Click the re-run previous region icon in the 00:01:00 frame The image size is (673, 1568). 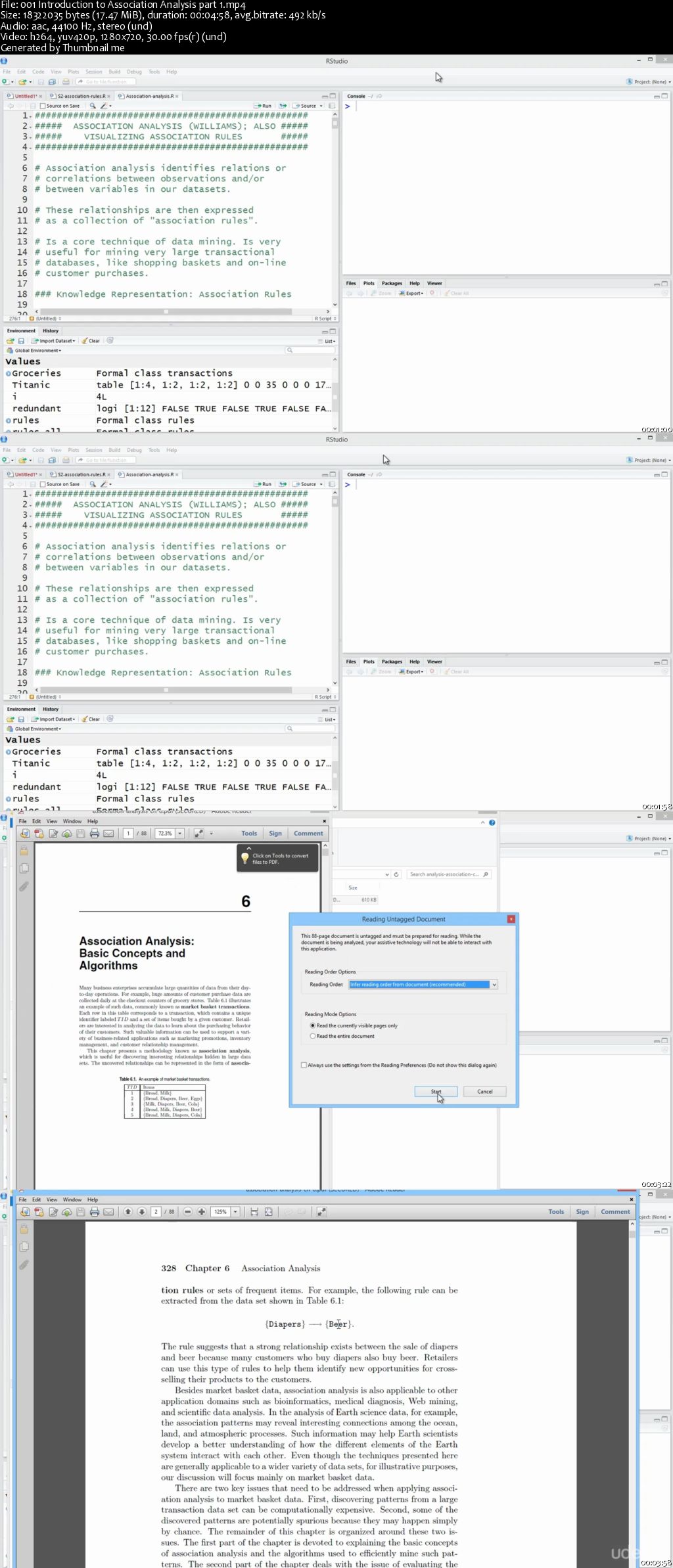pos(283,106)
